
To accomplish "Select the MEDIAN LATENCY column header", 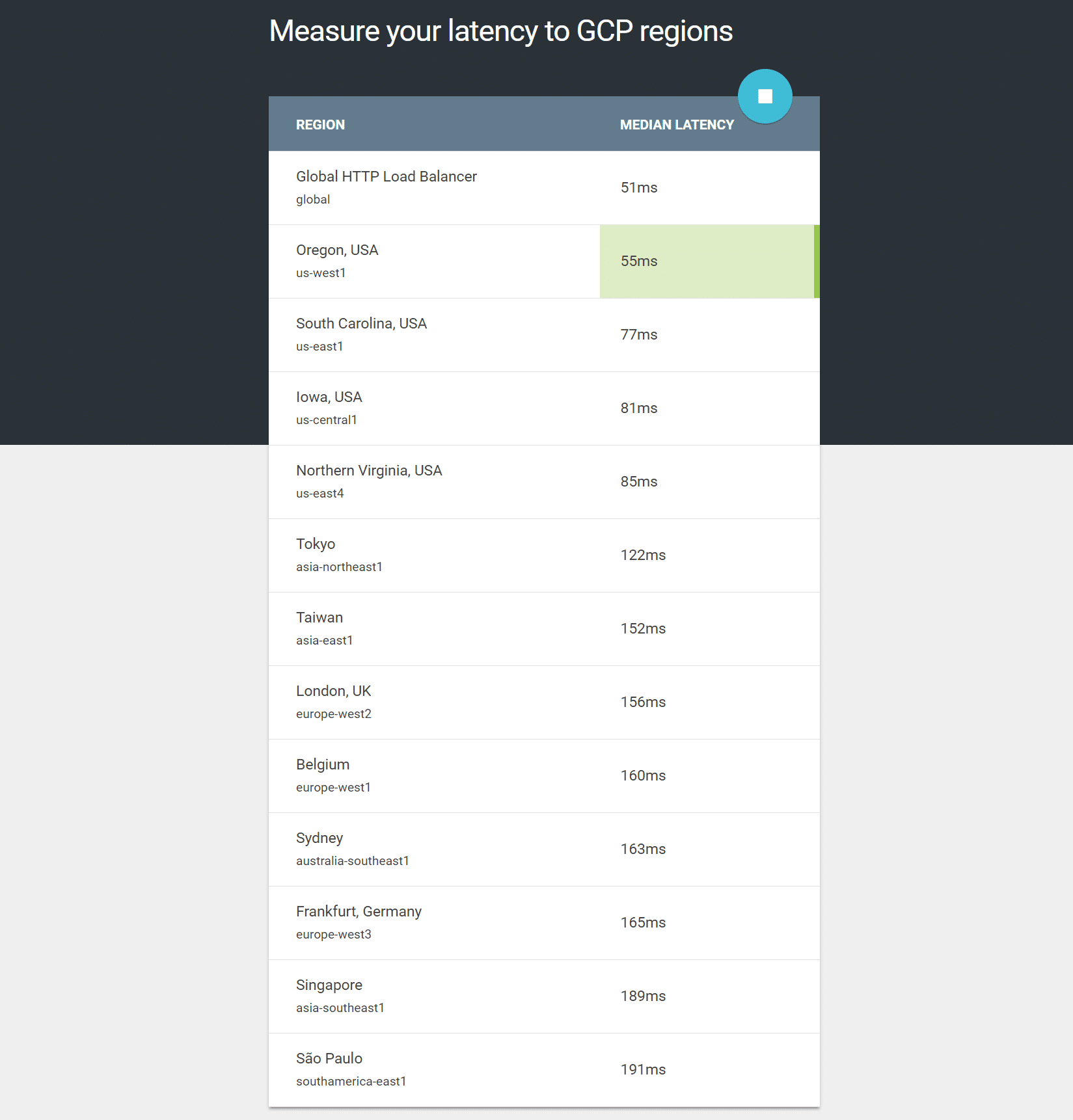I will 676,124.
